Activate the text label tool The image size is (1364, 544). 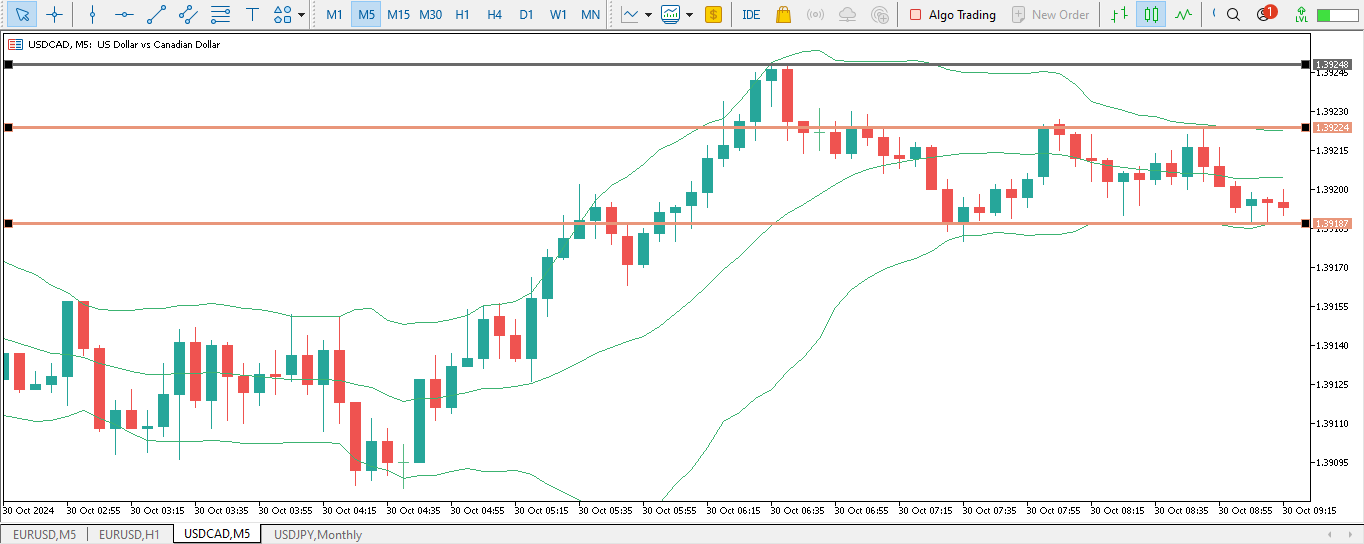point(252,15)
